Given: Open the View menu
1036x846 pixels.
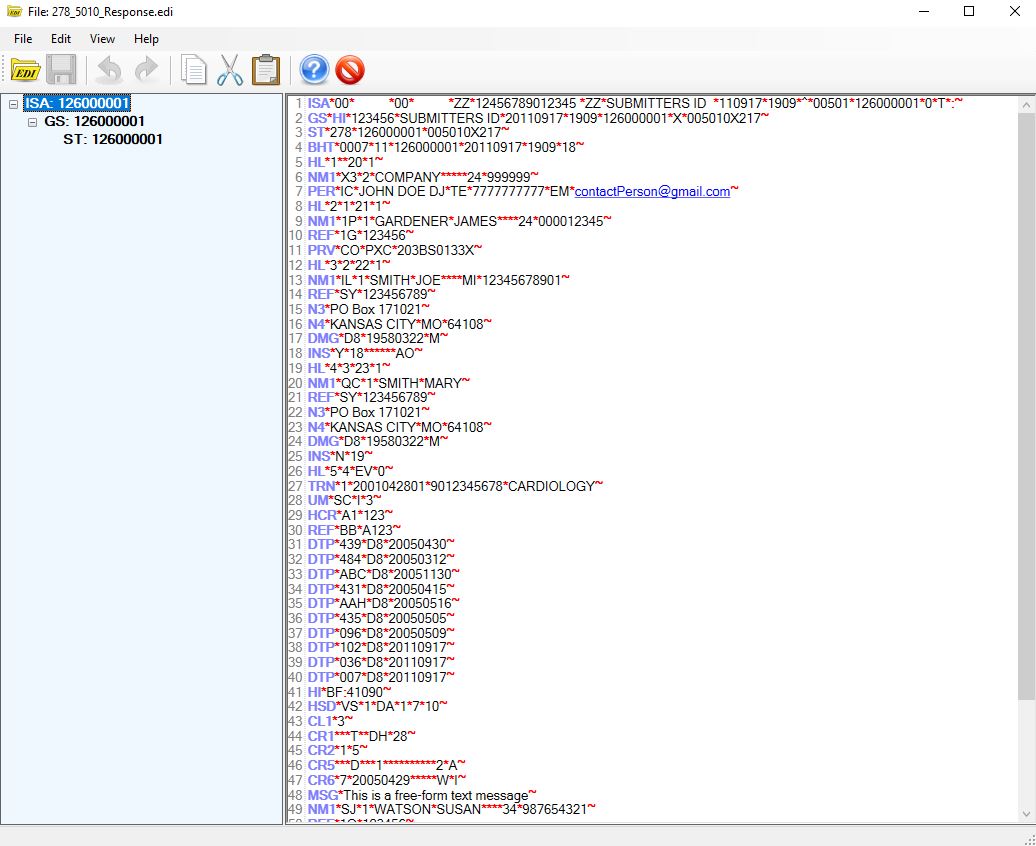Looking at the screenshot, I should click(102, 39).
